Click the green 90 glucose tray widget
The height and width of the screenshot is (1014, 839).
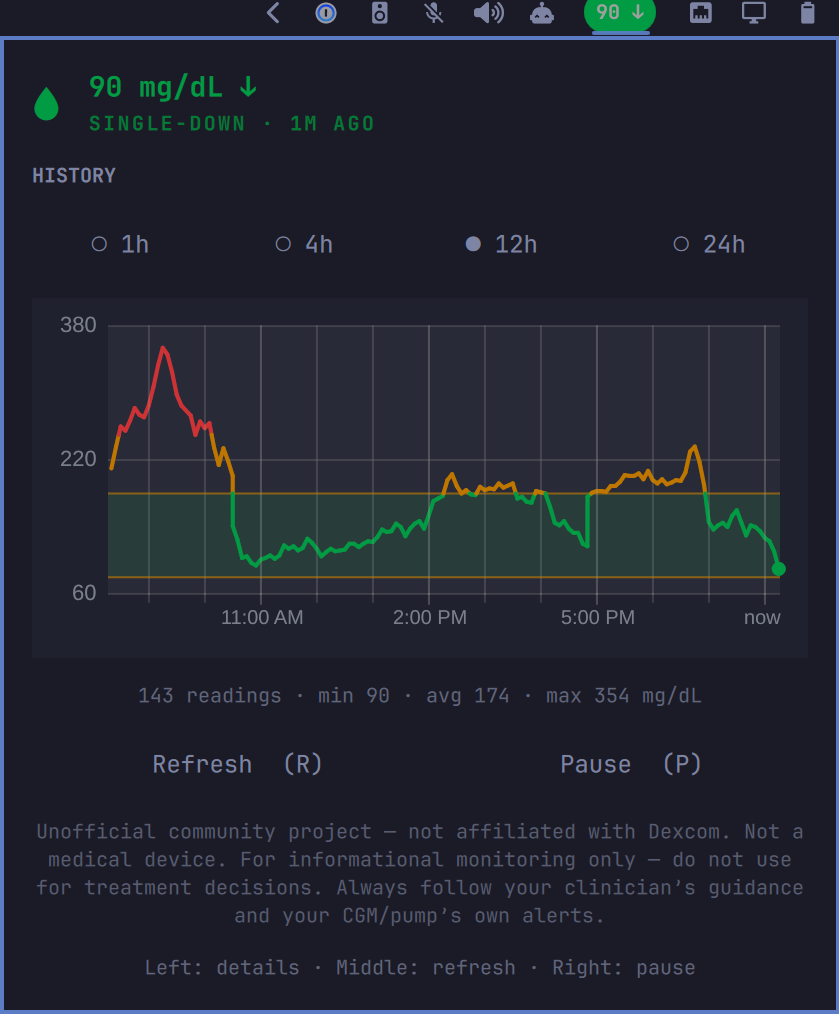(x=620, y=13)
